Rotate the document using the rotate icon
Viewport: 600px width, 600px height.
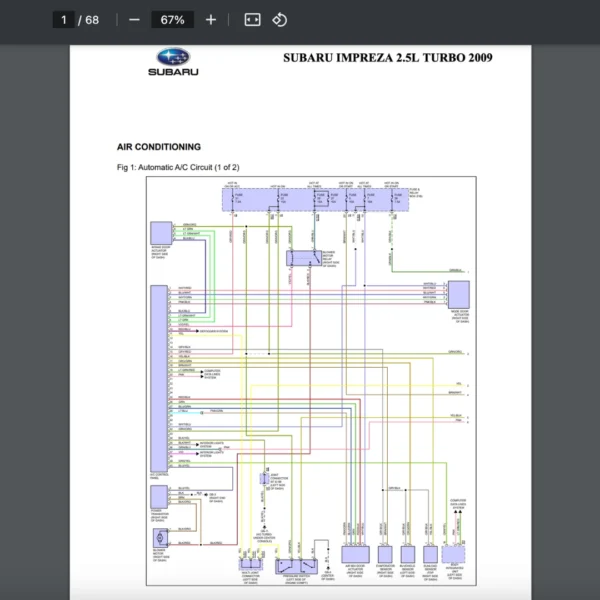click(x=280, y=20)
